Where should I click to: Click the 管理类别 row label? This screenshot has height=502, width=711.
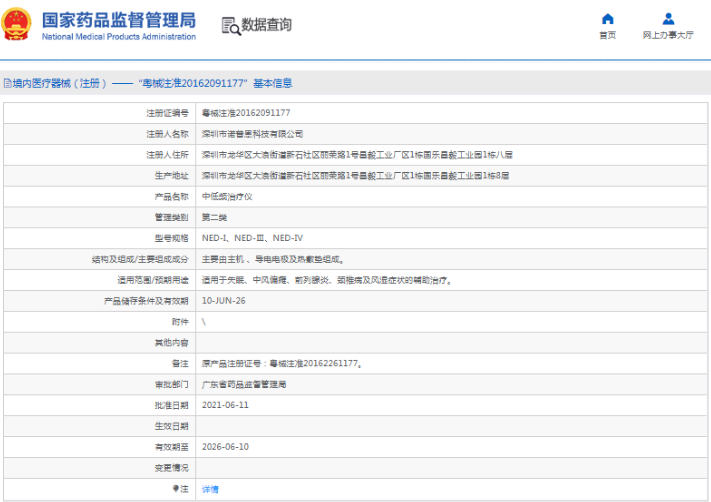[171, 217]
